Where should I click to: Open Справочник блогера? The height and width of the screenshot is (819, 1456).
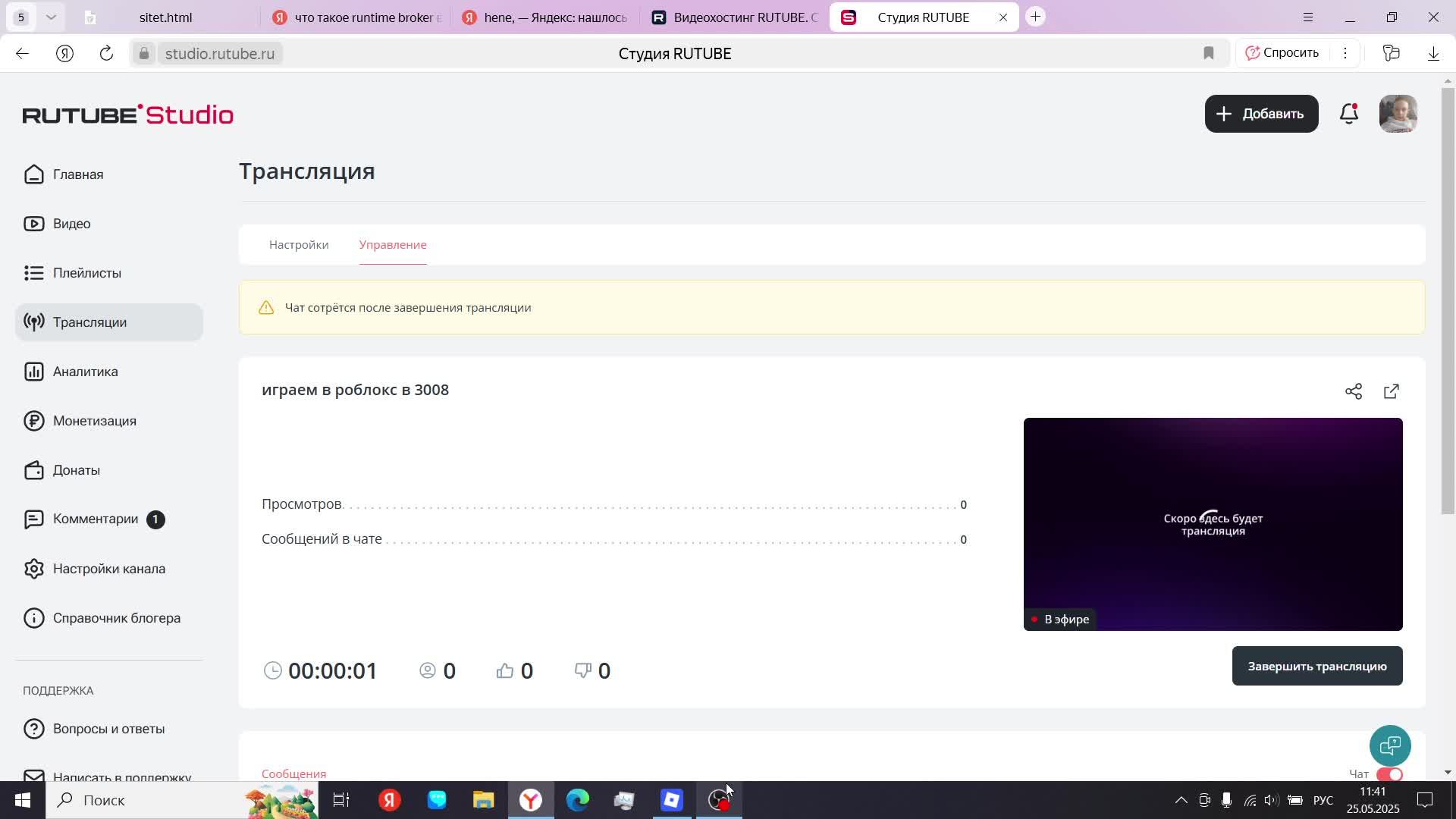109,618
